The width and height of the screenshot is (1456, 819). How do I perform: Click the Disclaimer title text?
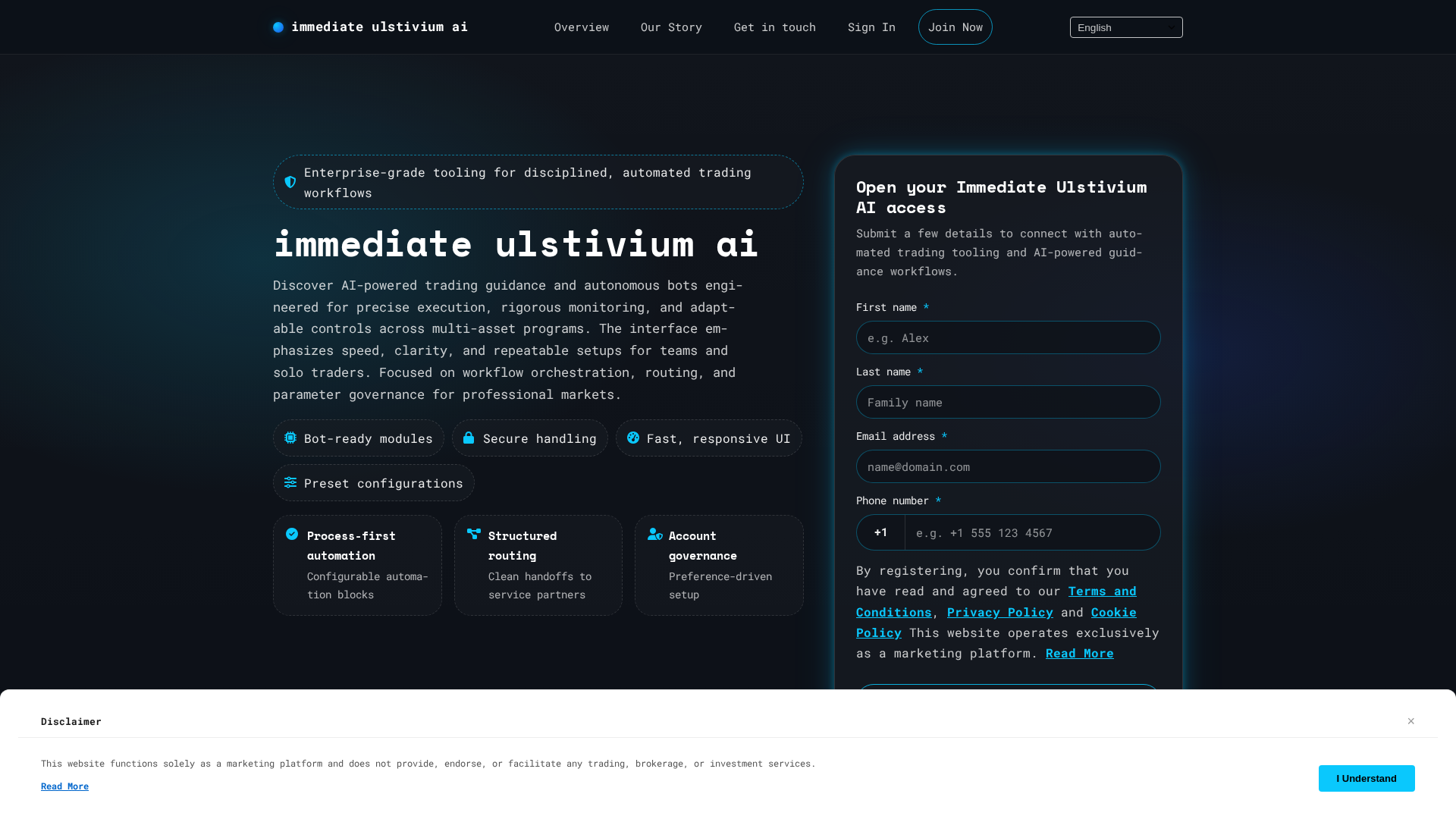[x=71, y=721]
